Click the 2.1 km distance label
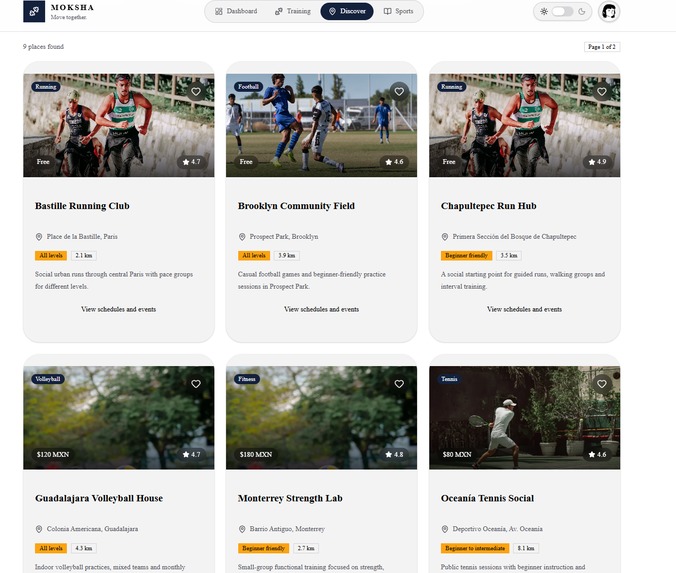The width and height of the screenshot is (676, 573). 84,256
